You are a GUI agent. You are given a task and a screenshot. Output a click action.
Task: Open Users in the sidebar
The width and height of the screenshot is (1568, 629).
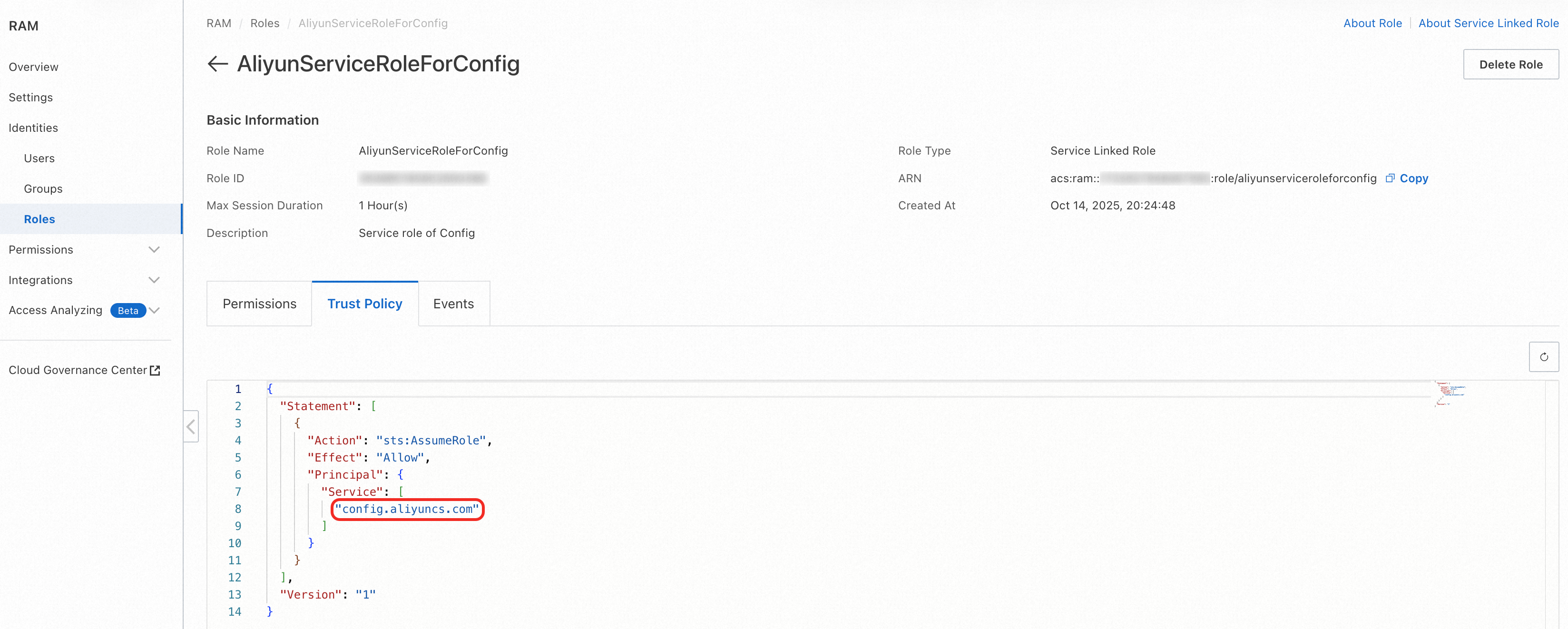click(39, 158)
